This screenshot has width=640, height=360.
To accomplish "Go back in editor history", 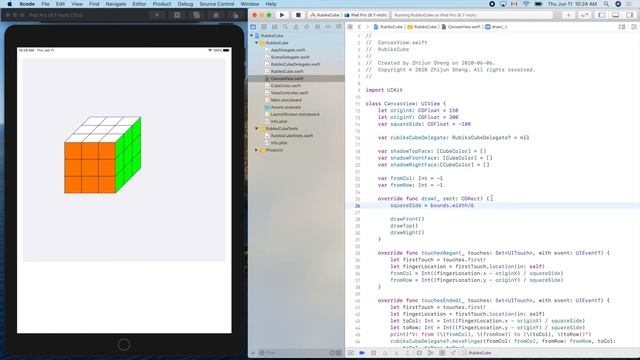I will pos(359,27).
